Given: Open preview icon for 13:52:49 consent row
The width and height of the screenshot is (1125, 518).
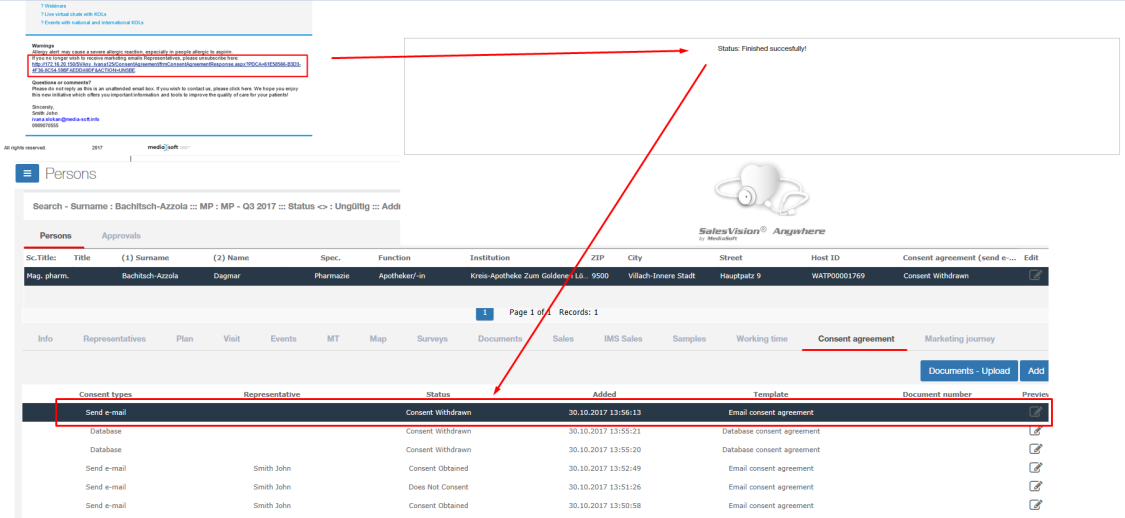Looking at the screenshot, I should click(1036, 468).
